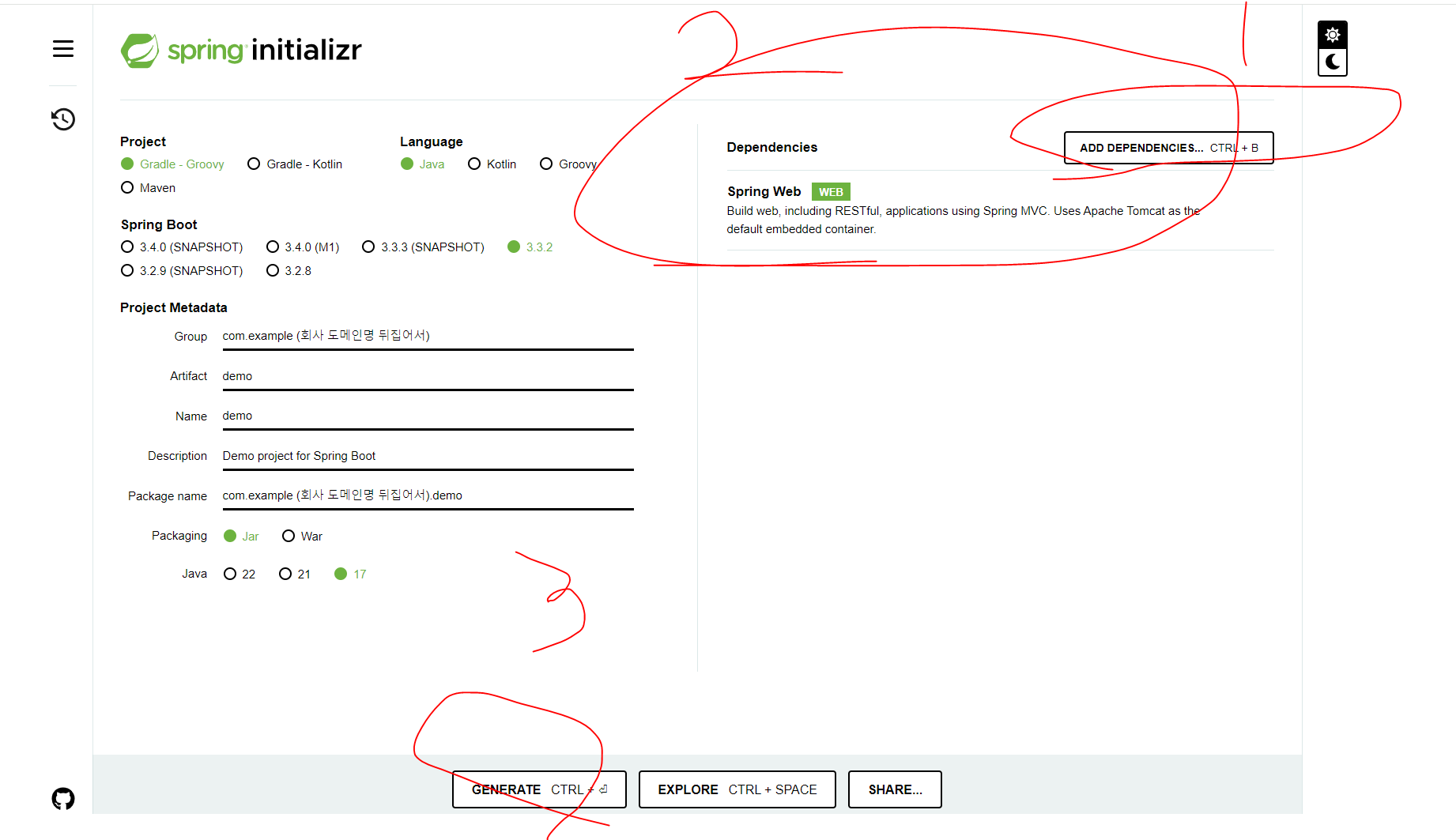Click the Generate button
Image resolution: width=1456 pixels, height=840 pixels.
pos(539,789)
